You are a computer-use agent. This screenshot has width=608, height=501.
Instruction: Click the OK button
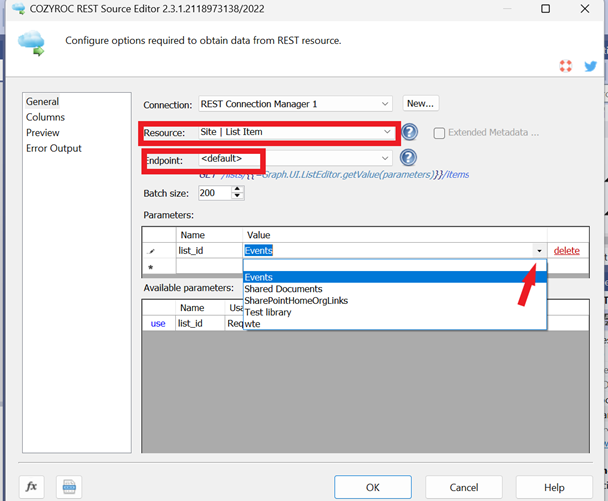pyautogui.click(x=373, y=487)
